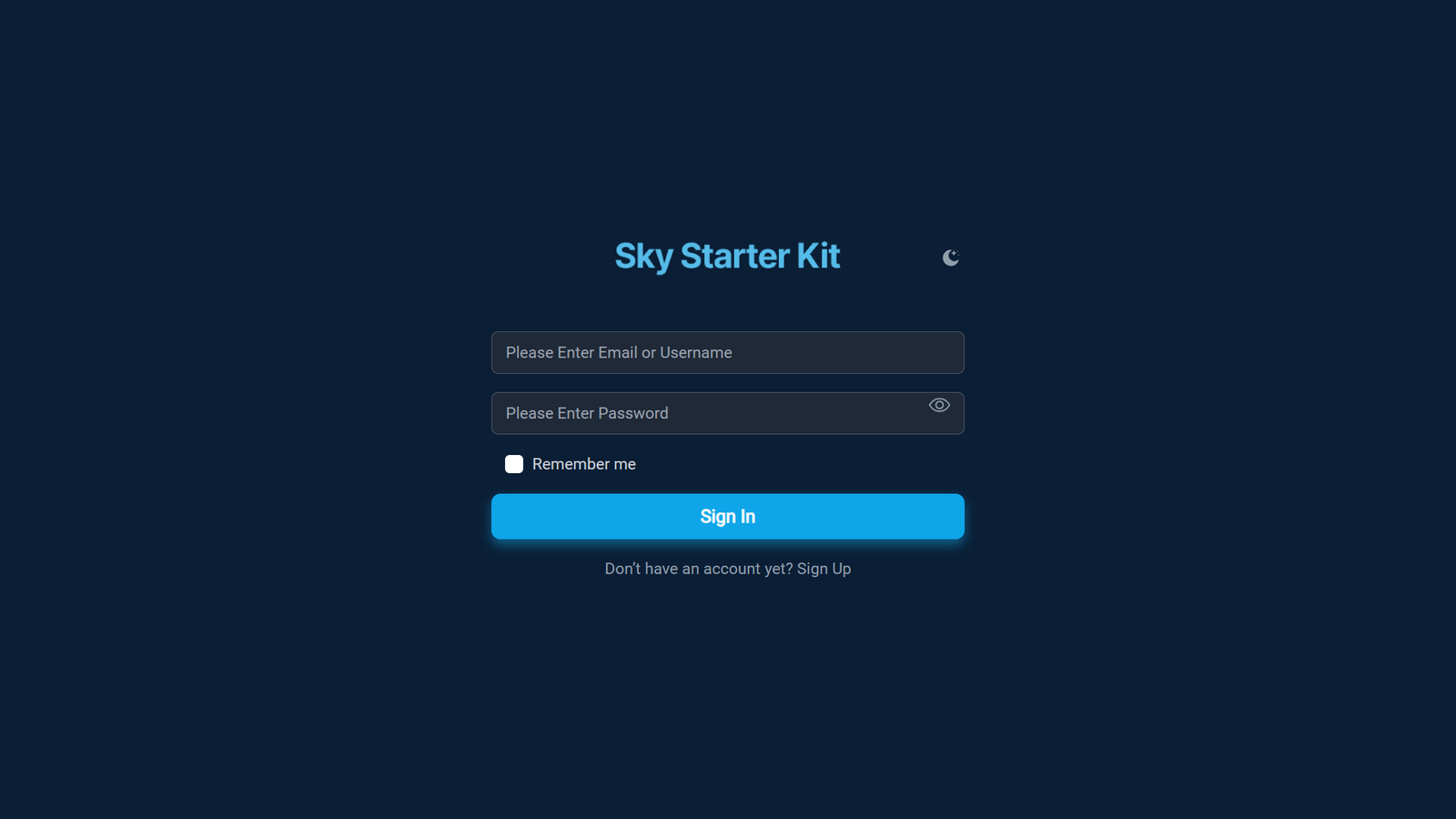
Task: Submit login with blue Sign In
Action: coord(728,516)
